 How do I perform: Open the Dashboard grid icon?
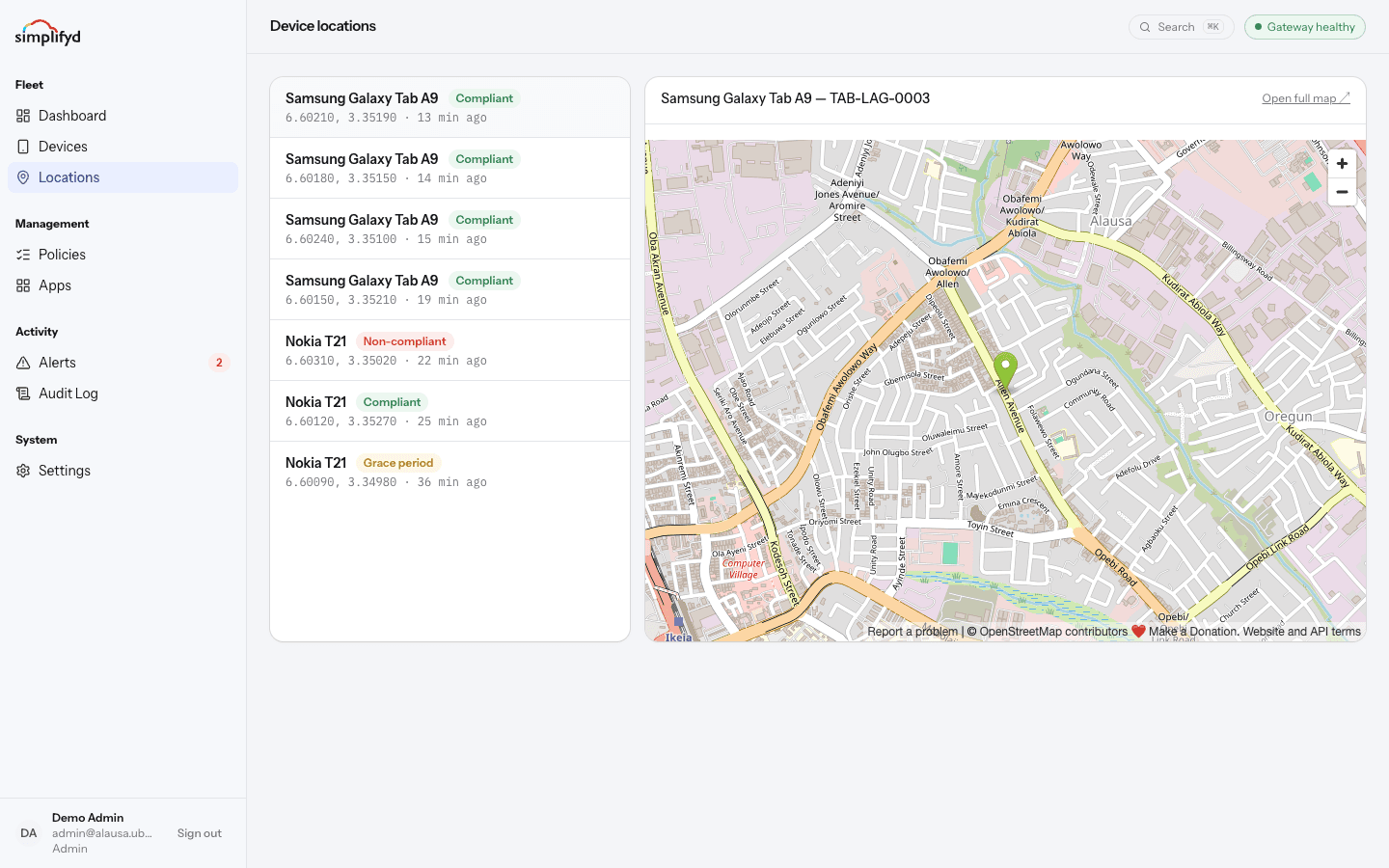tap(23, 116)
